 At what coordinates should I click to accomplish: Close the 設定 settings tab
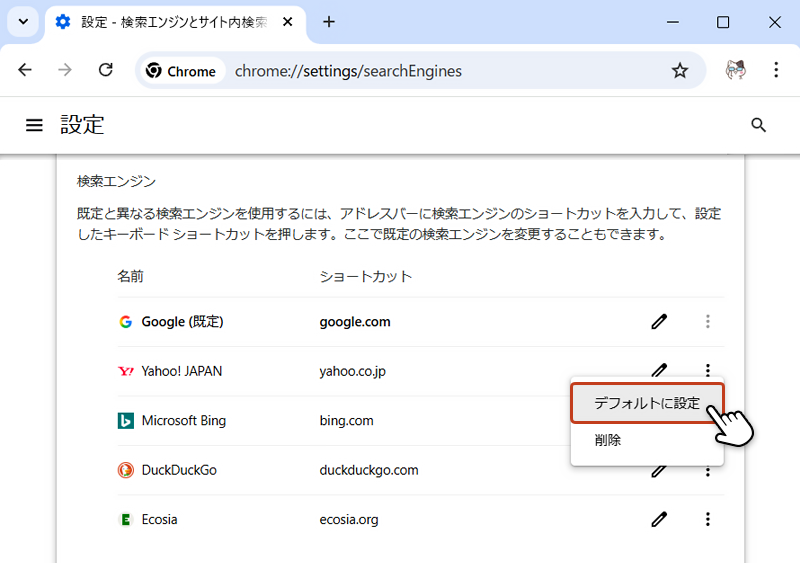pyautogui.click(x=288, y=22)
